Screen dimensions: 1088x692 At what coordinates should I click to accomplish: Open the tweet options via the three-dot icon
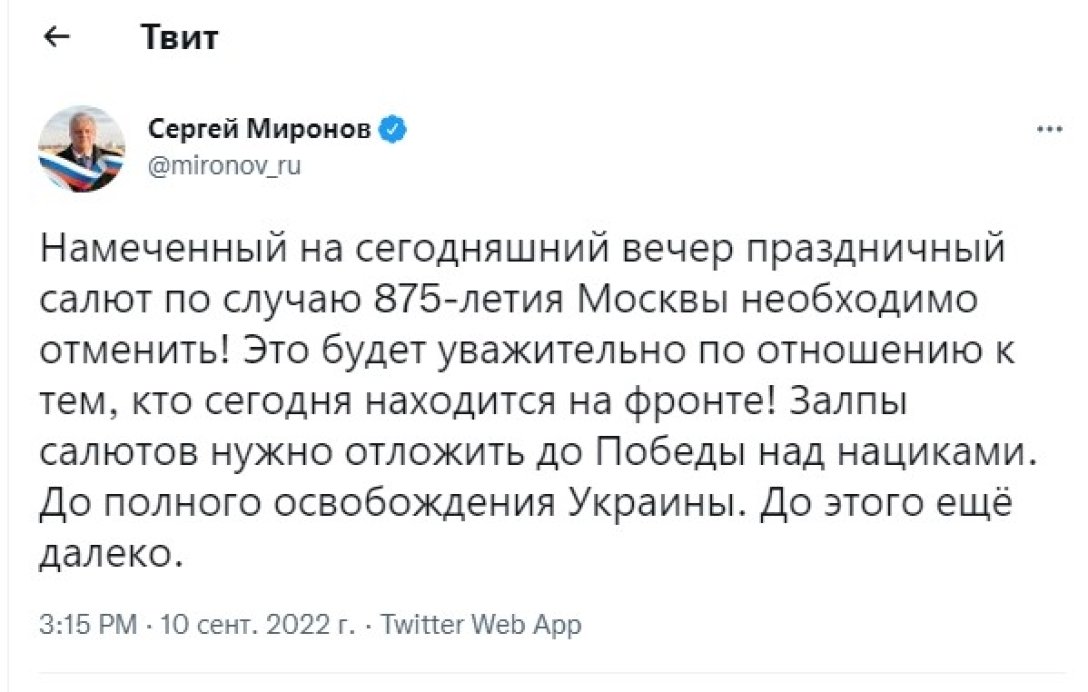(x=1050, y=128)
